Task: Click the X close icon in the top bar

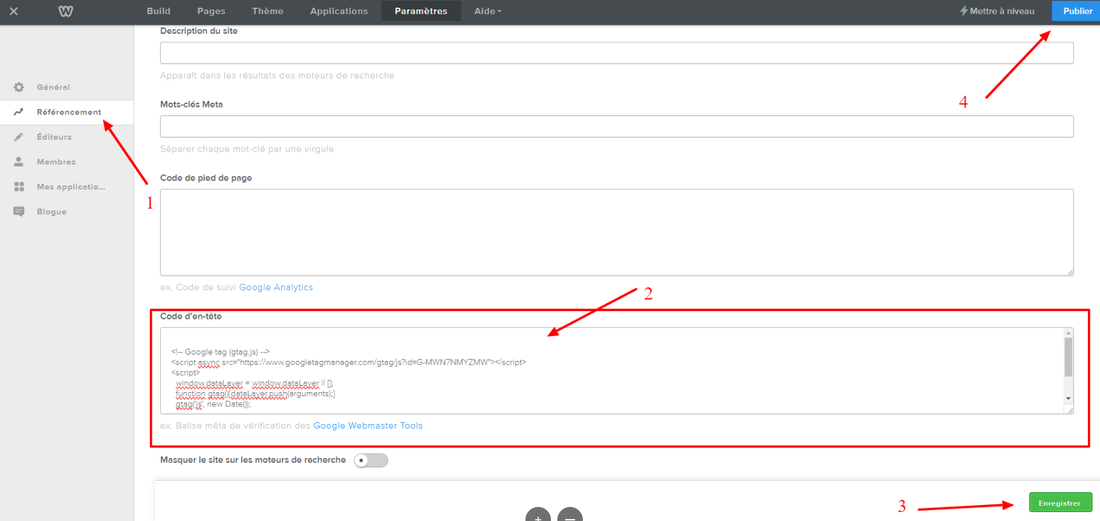Action: (x=14, y=11)
